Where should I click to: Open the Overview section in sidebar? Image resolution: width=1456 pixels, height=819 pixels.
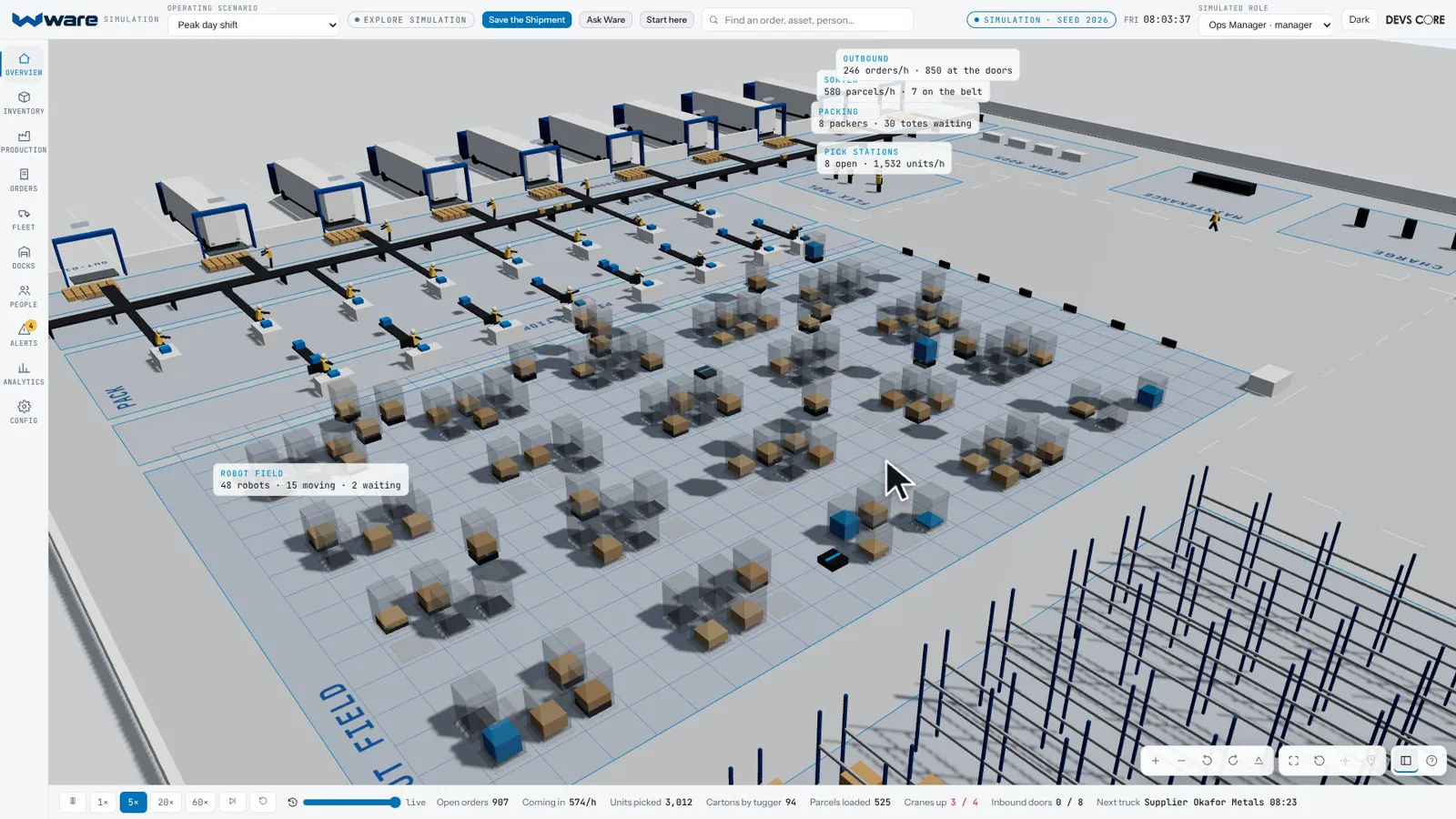click(24, 64)
